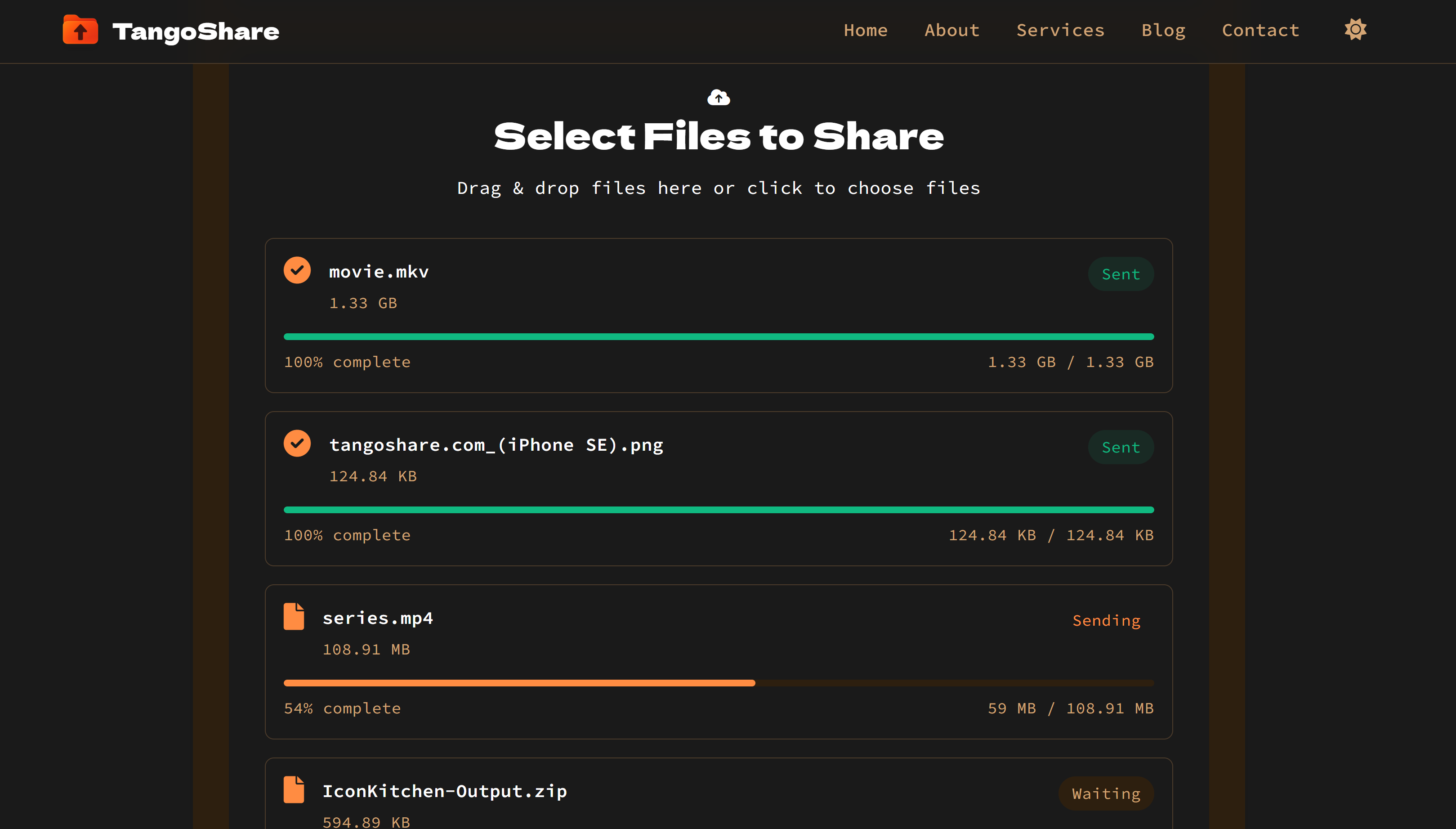Toggle the checkmark beside tangoshare.com_(iPhone SE).png
Screen dimensions: 1456x829
point(296,443)
